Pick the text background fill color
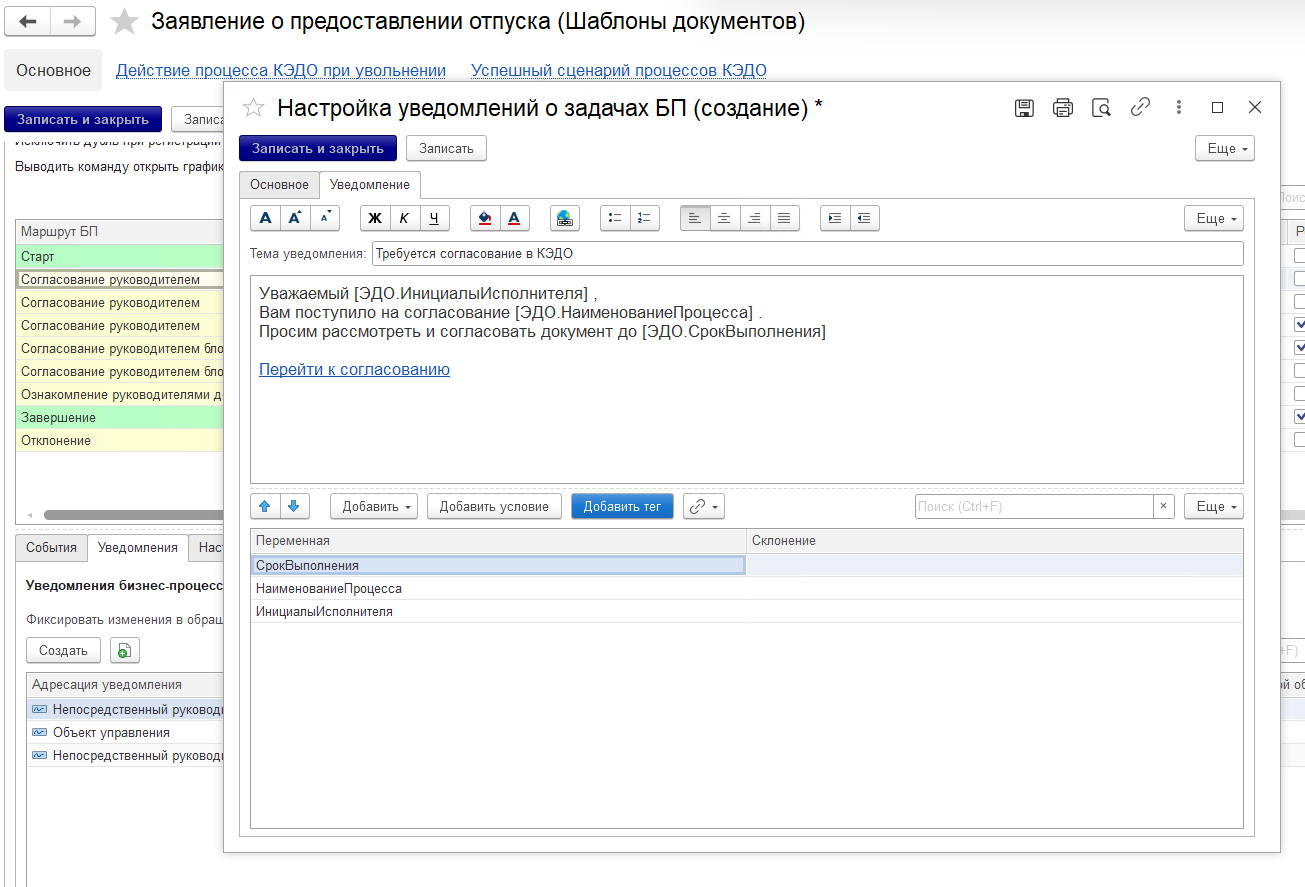The image size is (1305, 887). click(x=485, y=218)
